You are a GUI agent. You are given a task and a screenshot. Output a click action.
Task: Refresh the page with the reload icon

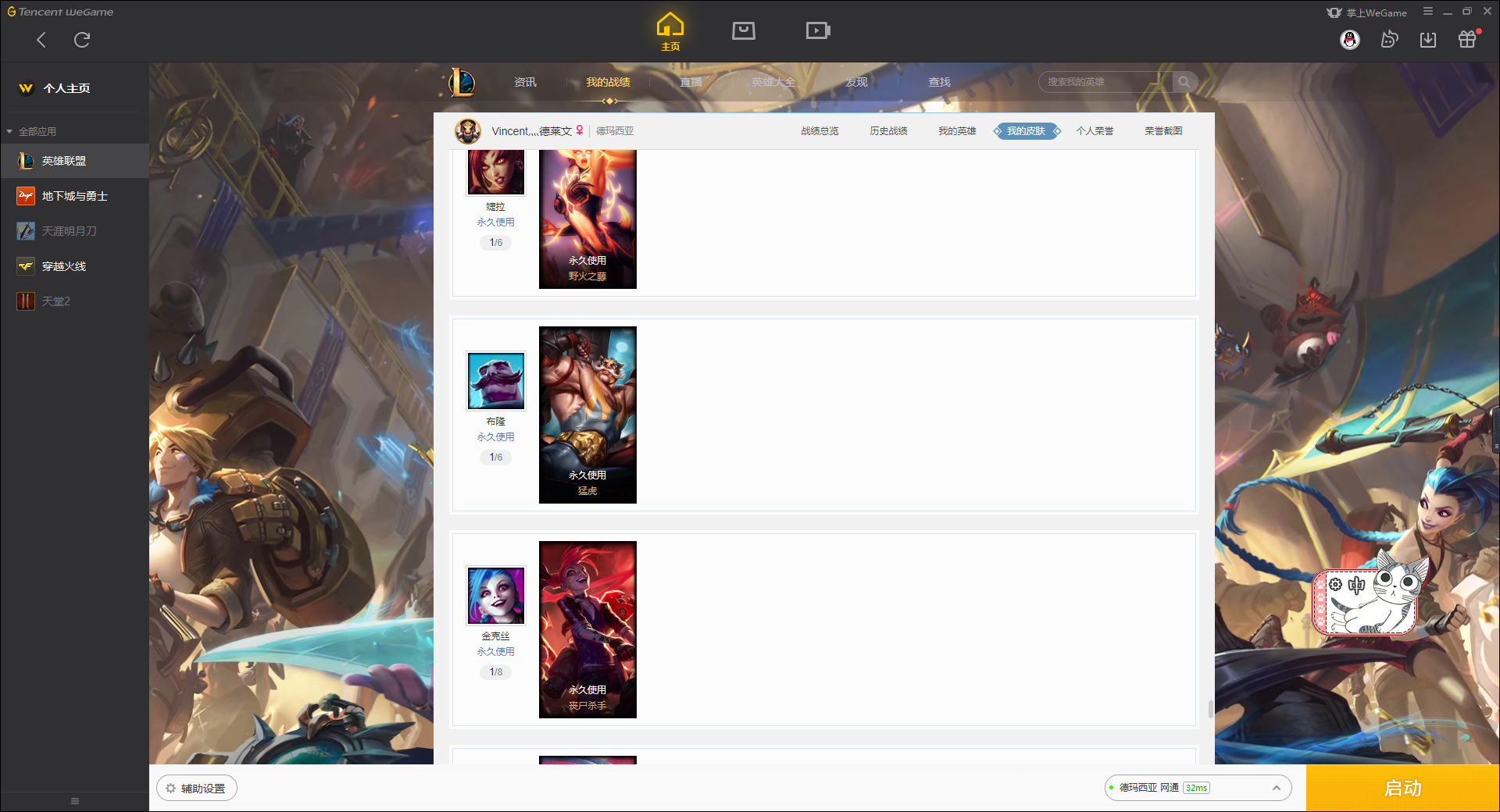pyautogui.click(x=82, y=40)
